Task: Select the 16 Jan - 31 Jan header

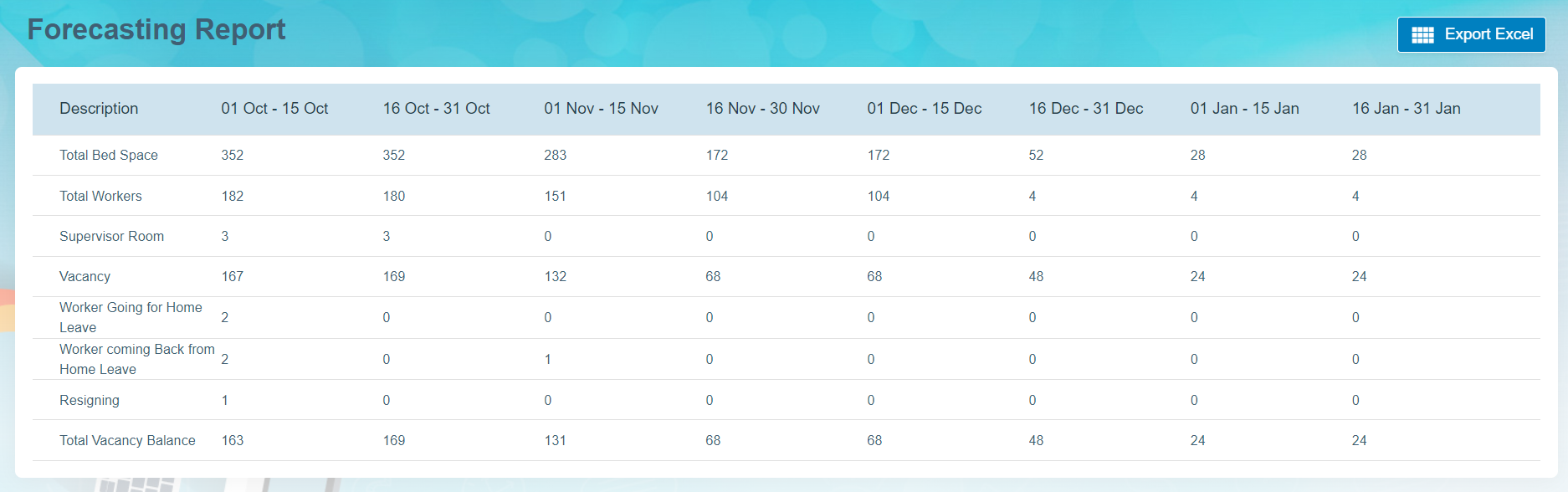Action: coord(1406,109)
